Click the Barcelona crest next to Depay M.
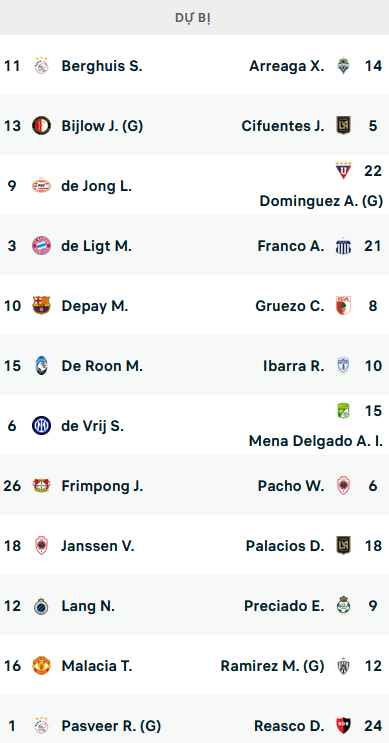389x743 pixels. point(41,306)
